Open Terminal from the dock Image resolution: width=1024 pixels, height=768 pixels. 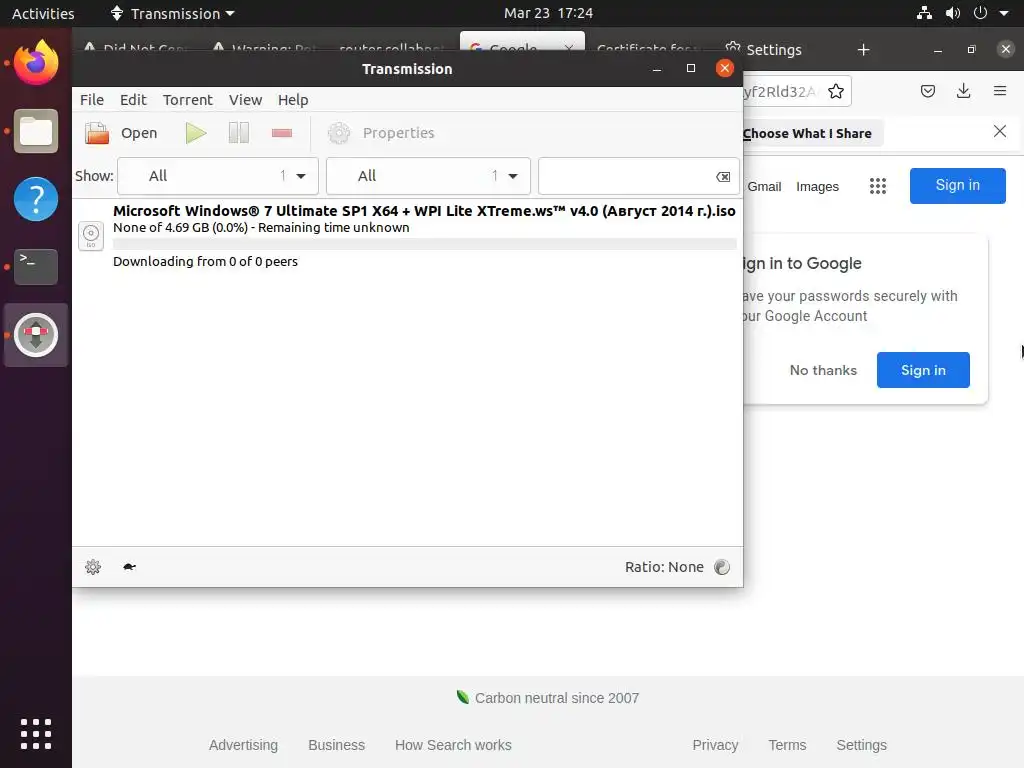pos(36,266)
